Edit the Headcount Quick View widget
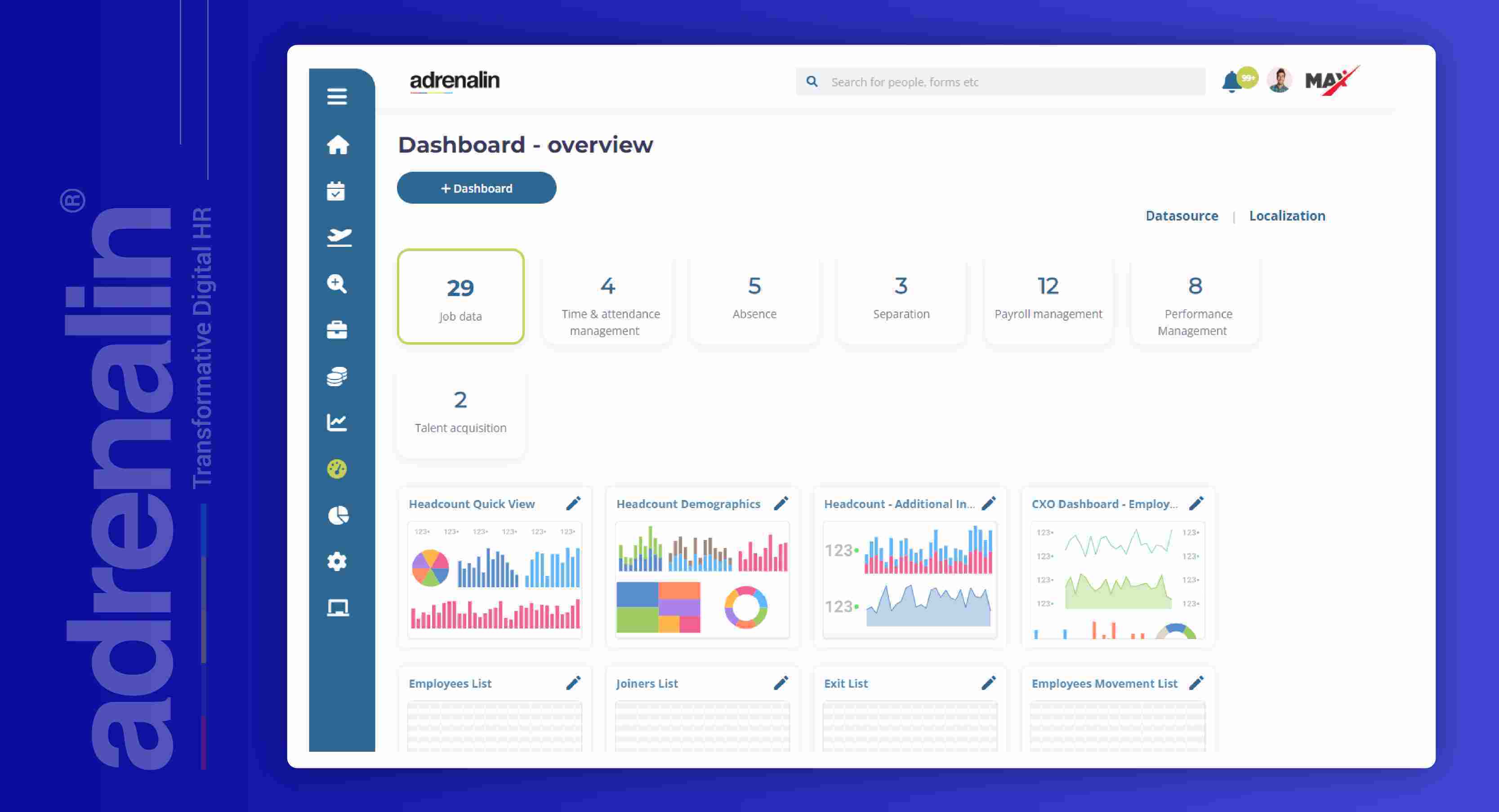 tap(573, 504)
